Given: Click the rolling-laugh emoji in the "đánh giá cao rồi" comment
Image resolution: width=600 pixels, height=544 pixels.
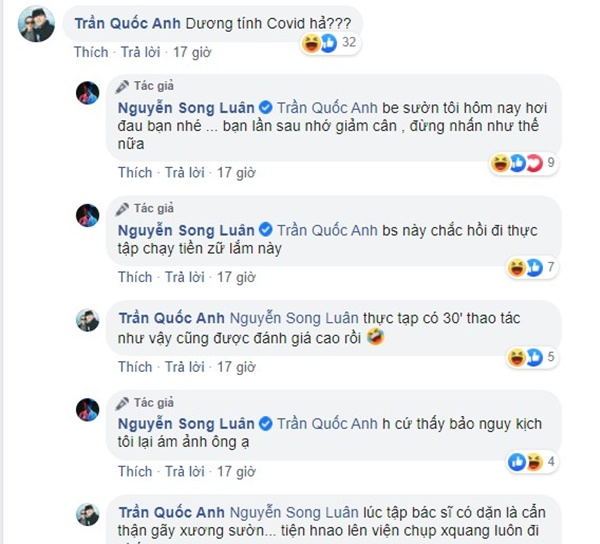Looking at the screenshot, I should (375, 337).
